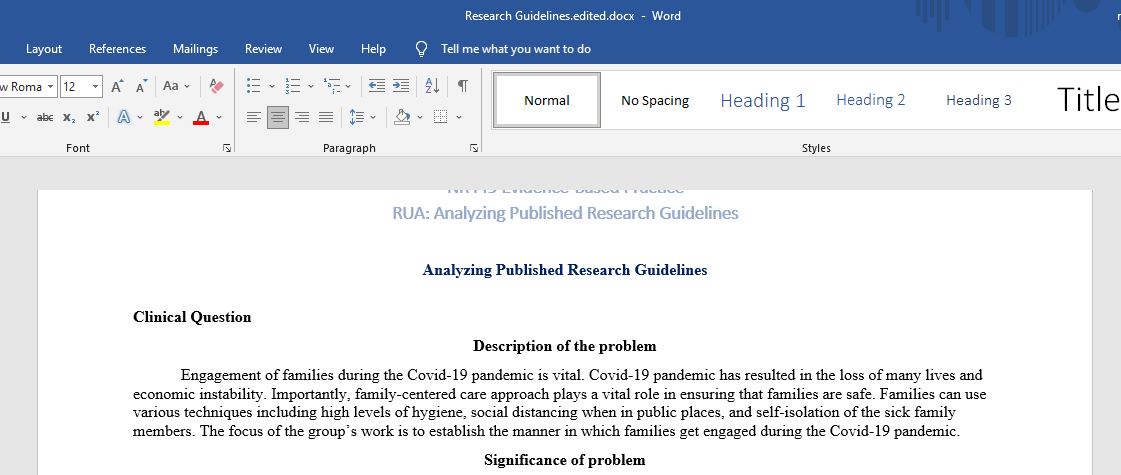
Task: Toggle superscript formatting
Action: 93,117
